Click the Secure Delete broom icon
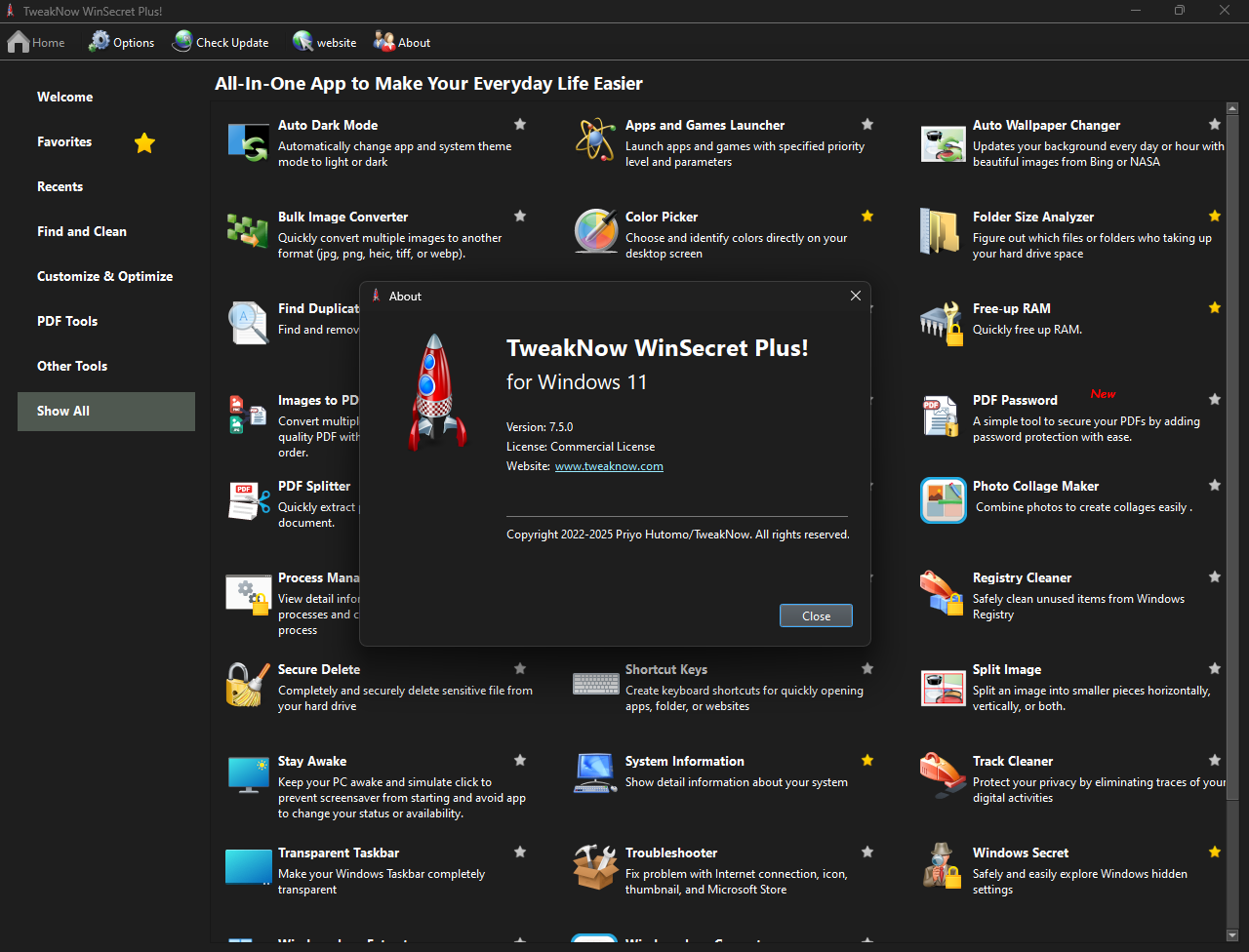1249x952 pixels. click(x=248, y=684)
